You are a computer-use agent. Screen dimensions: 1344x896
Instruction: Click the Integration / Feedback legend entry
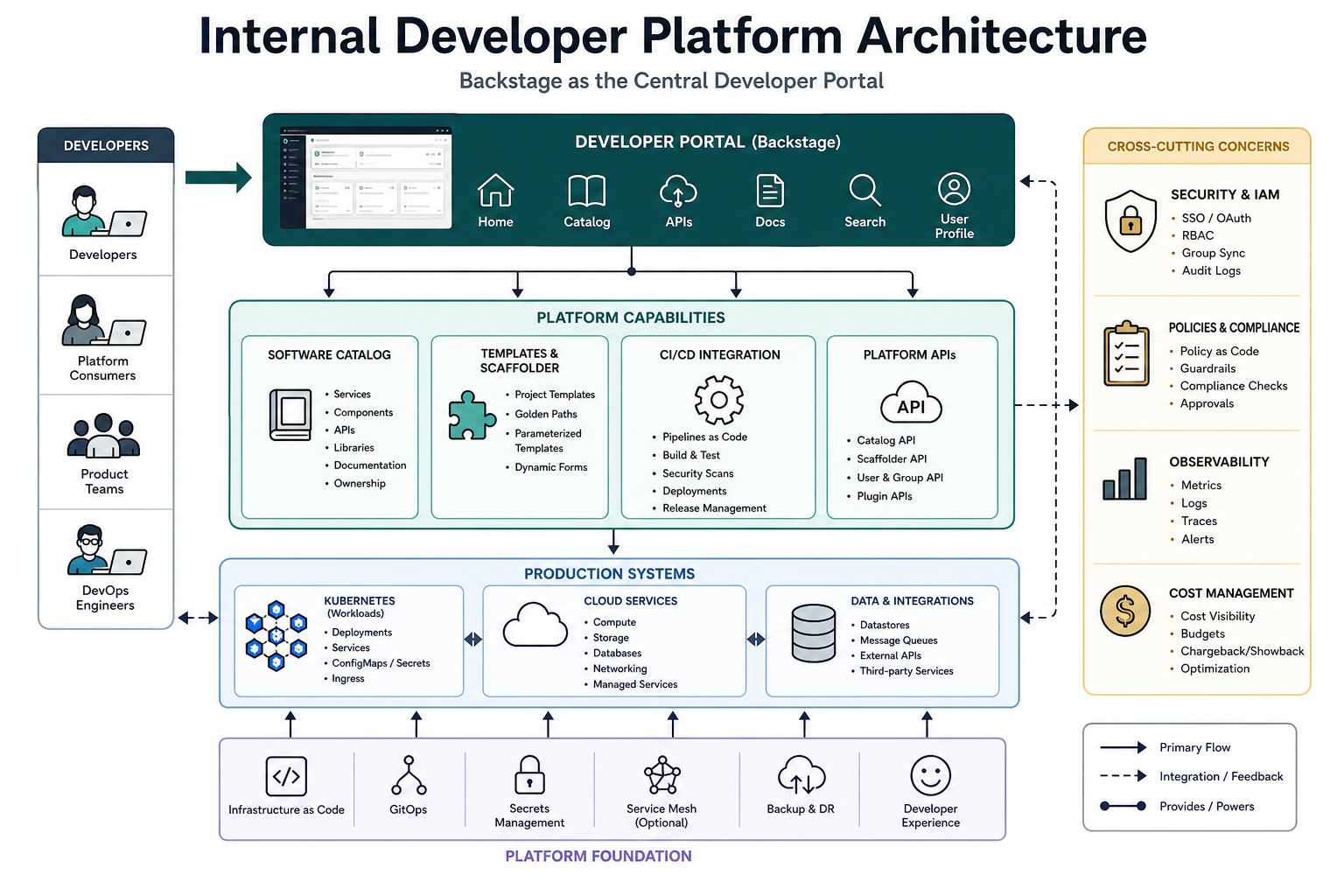[1191, 776]
